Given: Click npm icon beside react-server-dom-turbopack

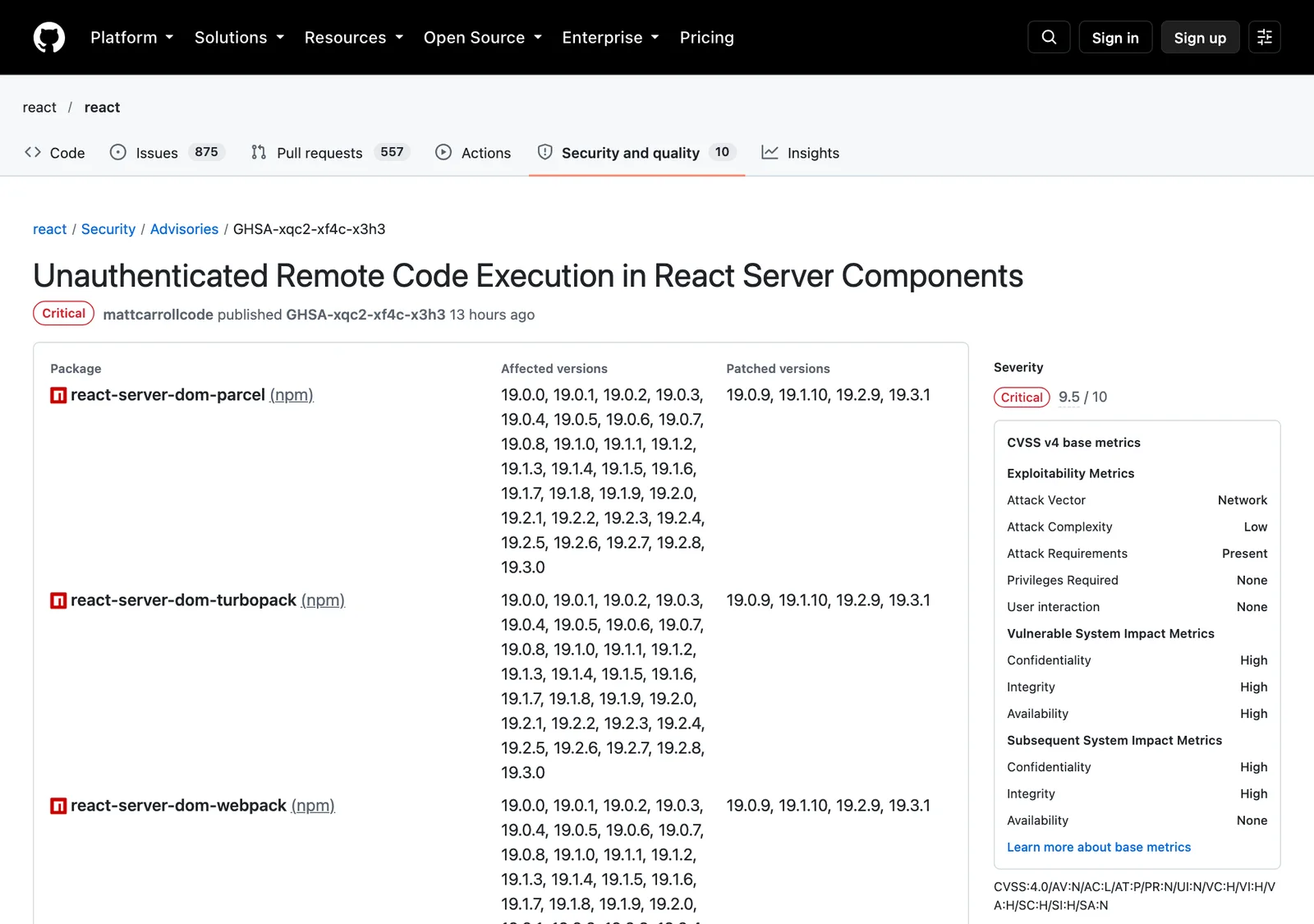Looking at the screenshot, I should click(58, 600).
